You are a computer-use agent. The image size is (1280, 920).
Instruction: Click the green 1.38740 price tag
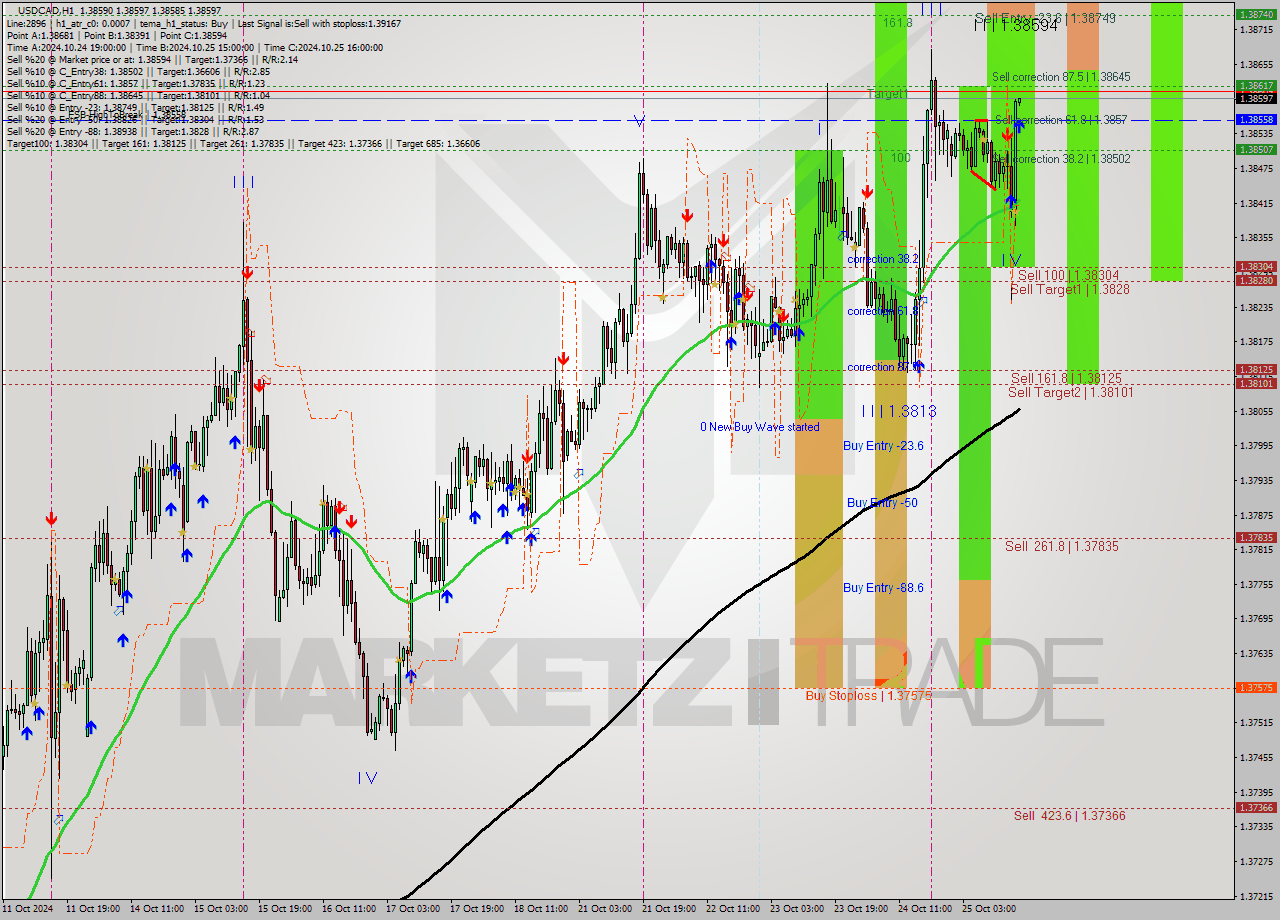[1255, 15]
